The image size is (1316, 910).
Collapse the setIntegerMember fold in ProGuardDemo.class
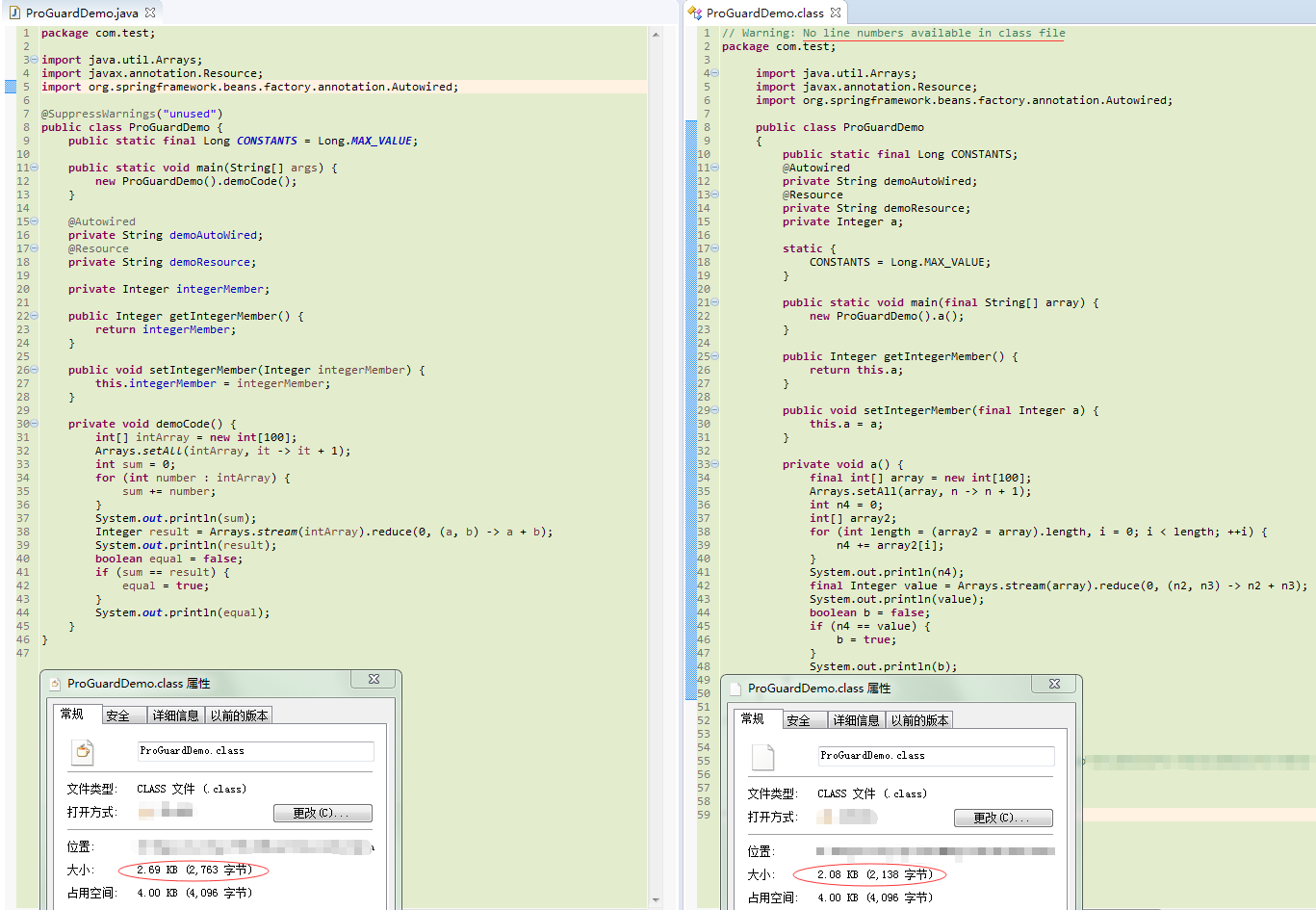pos(715,410)
